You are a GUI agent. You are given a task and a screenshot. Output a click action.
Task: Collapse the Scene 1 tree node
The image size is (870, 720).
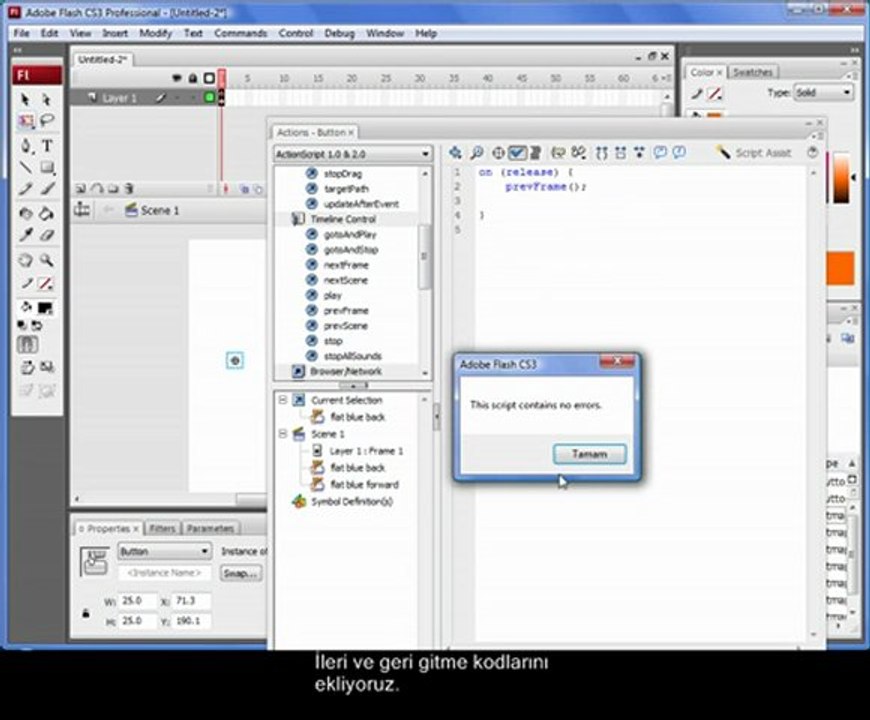coord(283,434)
